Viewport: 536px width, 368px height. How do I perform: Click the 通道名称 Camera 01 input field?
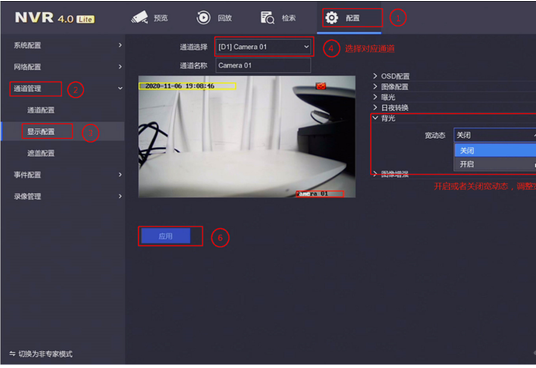[x=263, y=65]
